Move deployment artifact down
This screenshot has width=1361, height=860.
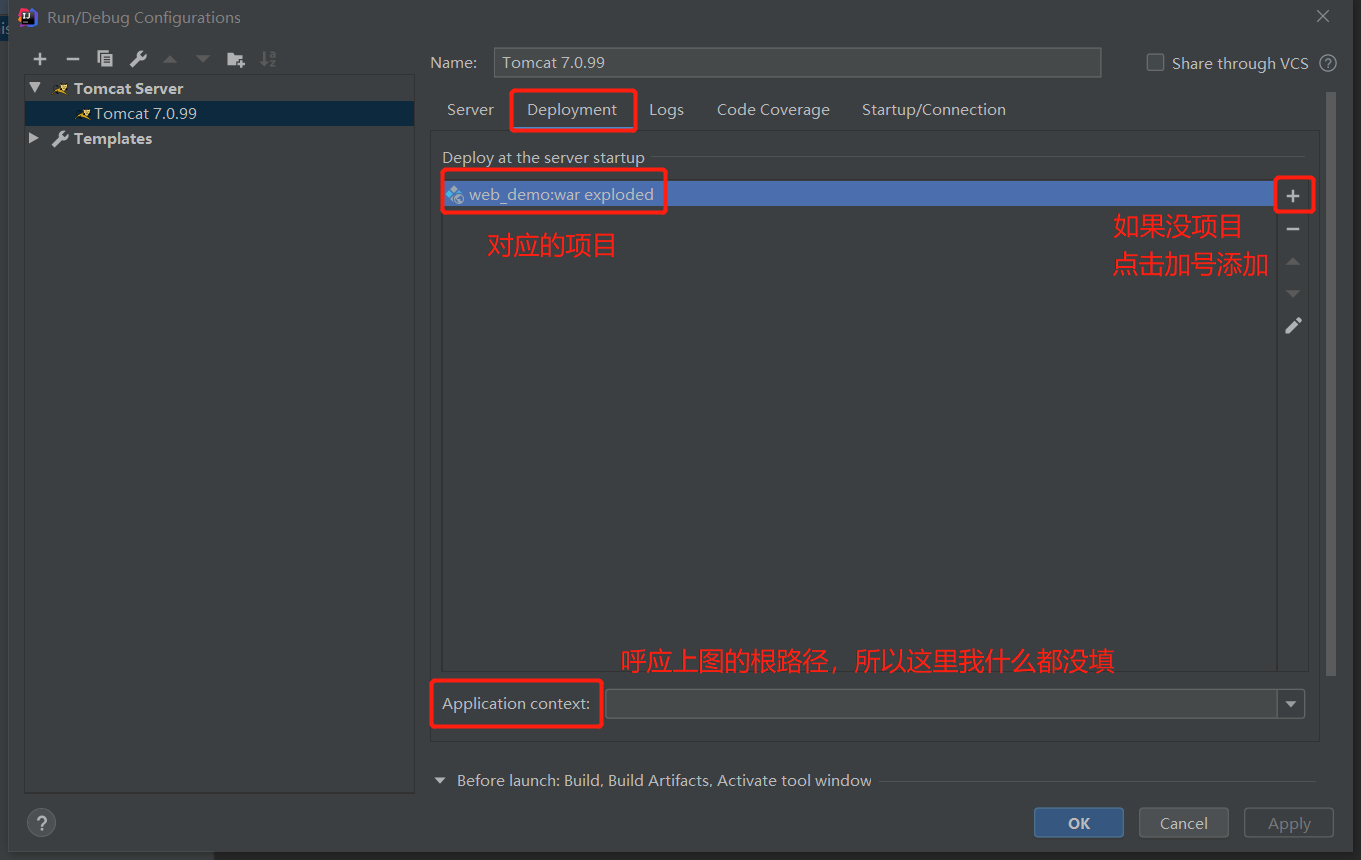1293,293
